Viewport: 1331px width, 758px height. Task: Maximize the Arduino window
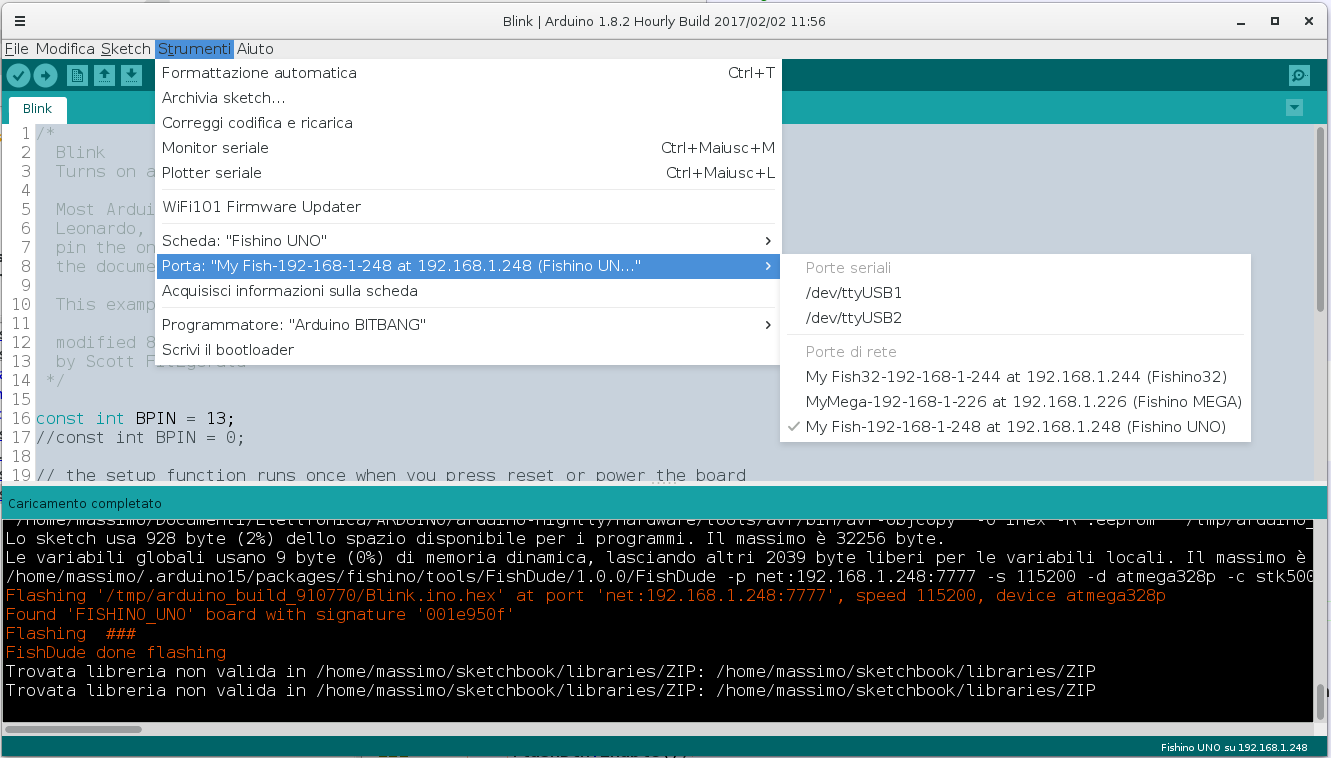[1275, 21]
